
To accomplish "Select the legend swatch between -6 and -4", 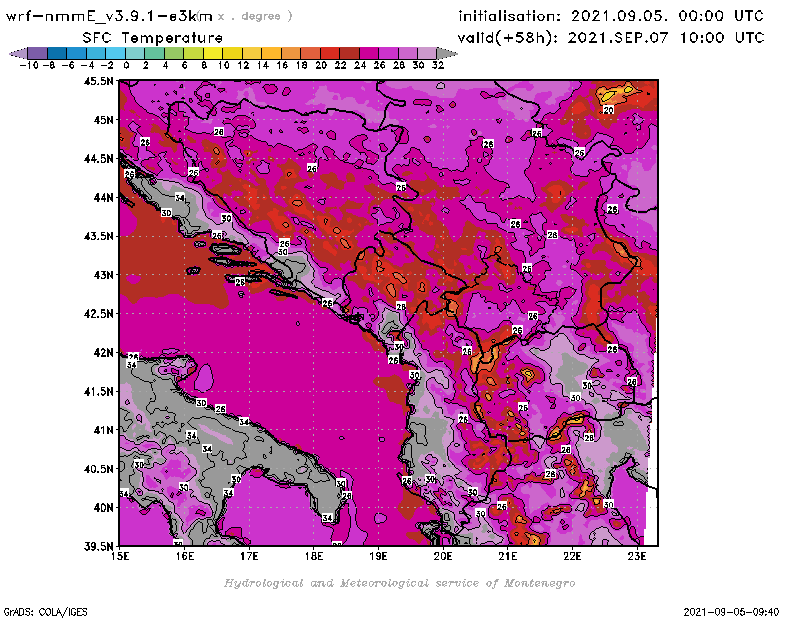I will 77,53.
